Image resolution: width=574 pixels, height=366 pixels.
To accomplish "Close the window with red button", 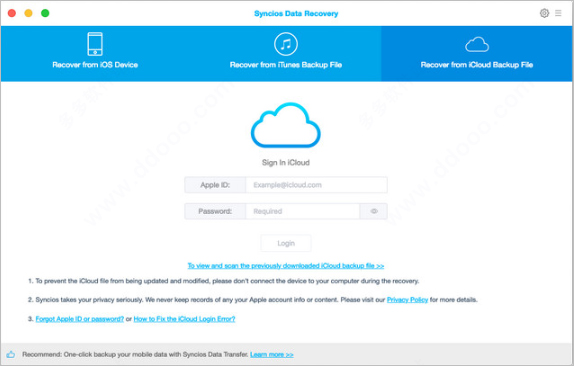I will 12,13.
